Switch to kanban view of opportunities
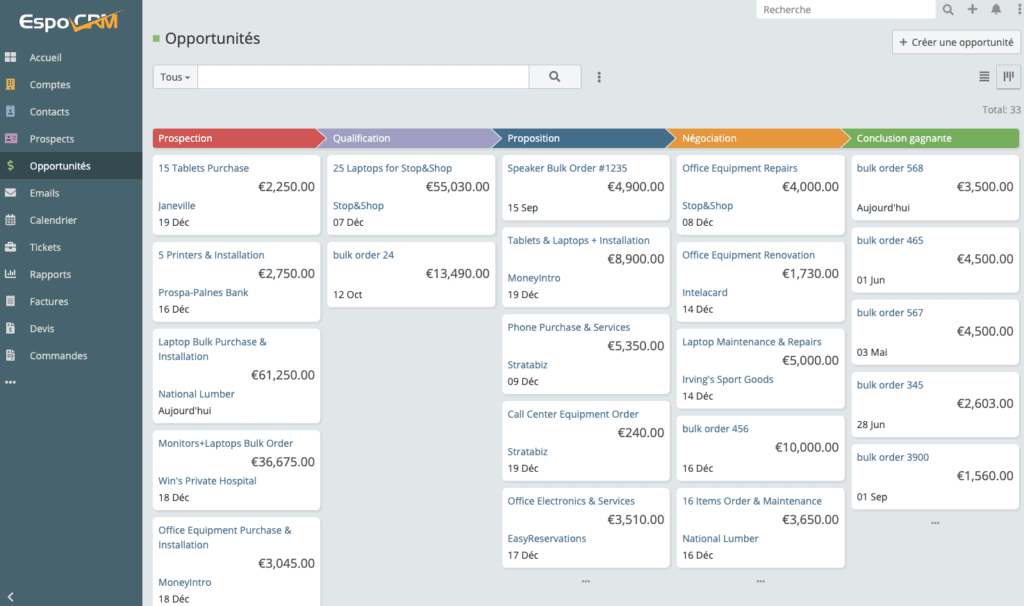The image size is (1024, 606). coord(1007,76)
